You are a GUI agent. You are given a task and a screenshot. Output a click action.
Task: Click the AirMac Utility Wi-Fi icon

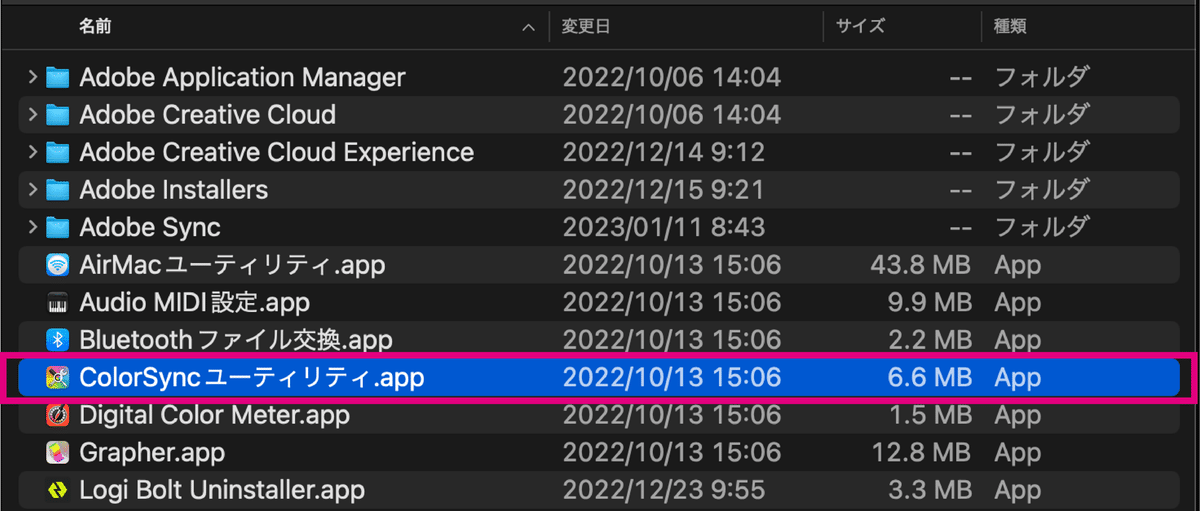click(x=58, y=265)
